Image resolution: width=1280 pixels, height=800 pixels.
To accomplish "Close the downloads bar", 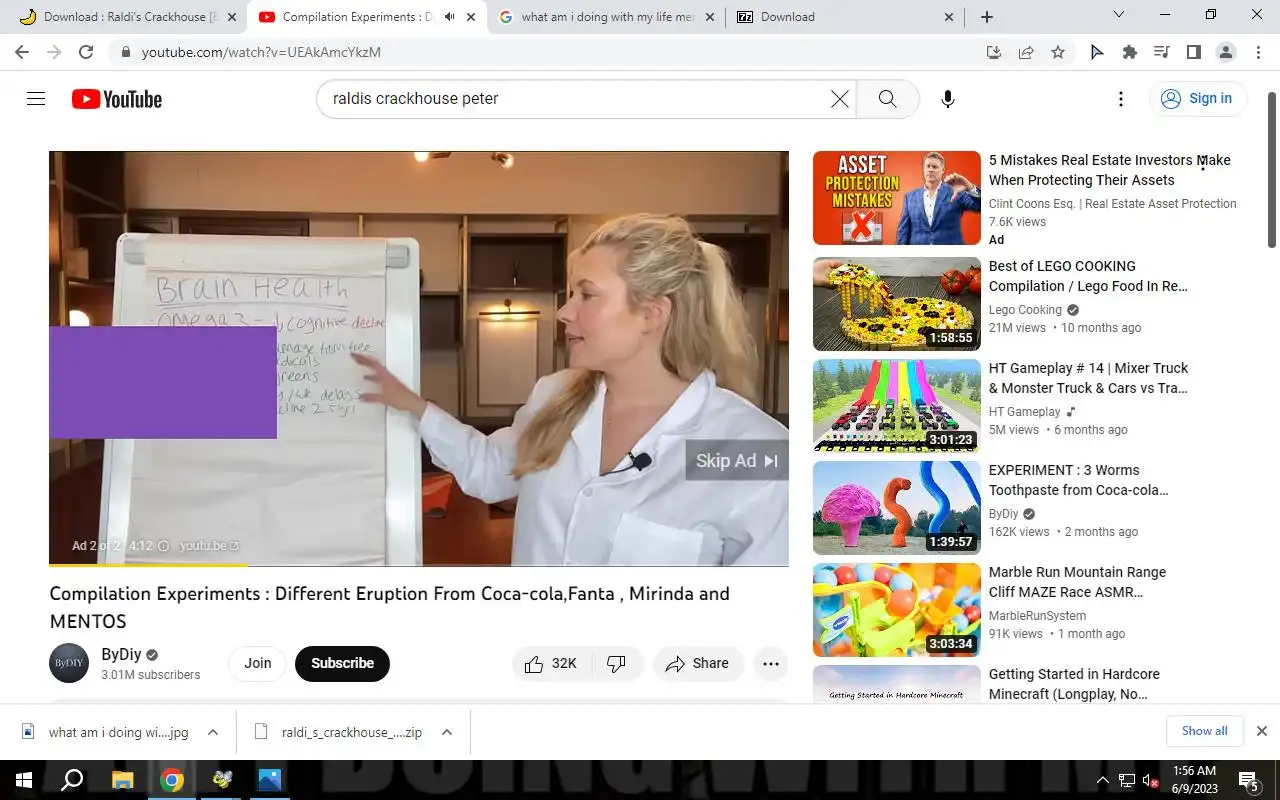I will click(1262, 731).
